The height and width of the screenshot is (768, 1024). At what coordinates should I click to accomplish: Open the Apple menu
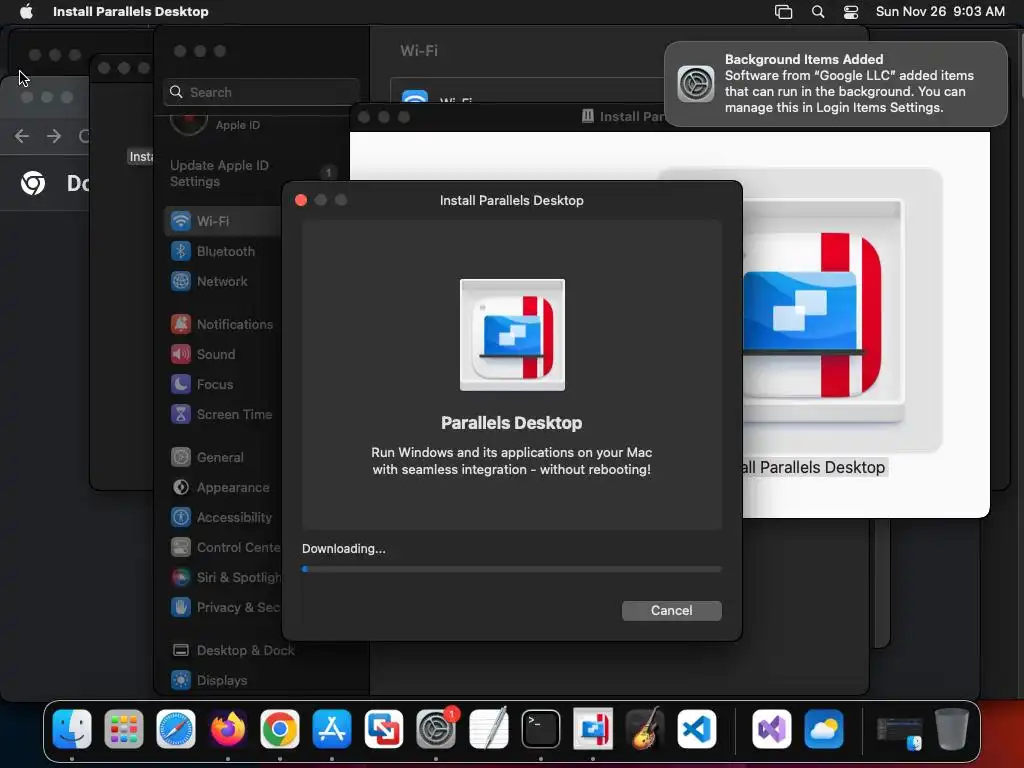coord(26,11)
